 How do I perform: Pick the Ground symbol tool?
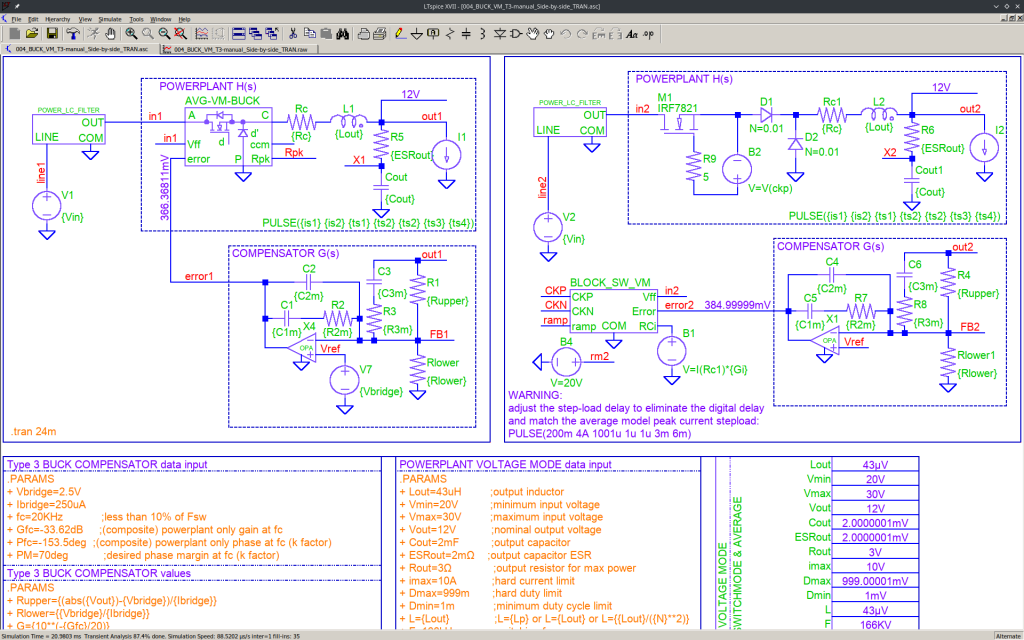(417, 34)
